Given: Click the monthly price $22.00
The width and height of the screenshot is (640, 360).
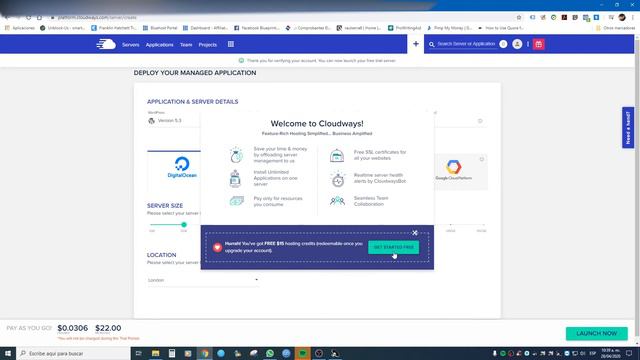Looking at the screenshot, I should [x=108, y=328].
